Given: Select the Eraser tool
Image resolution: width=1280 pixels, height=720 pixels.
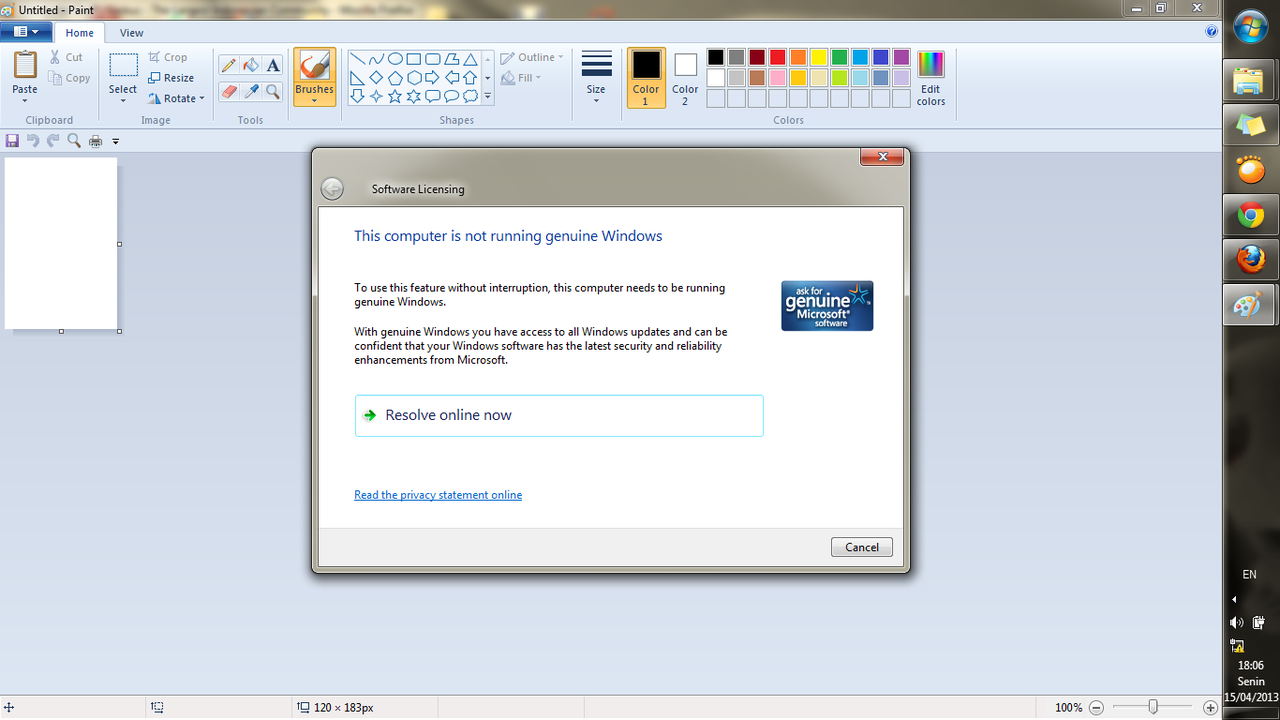Looking at the screenshot, I should 229,91.
